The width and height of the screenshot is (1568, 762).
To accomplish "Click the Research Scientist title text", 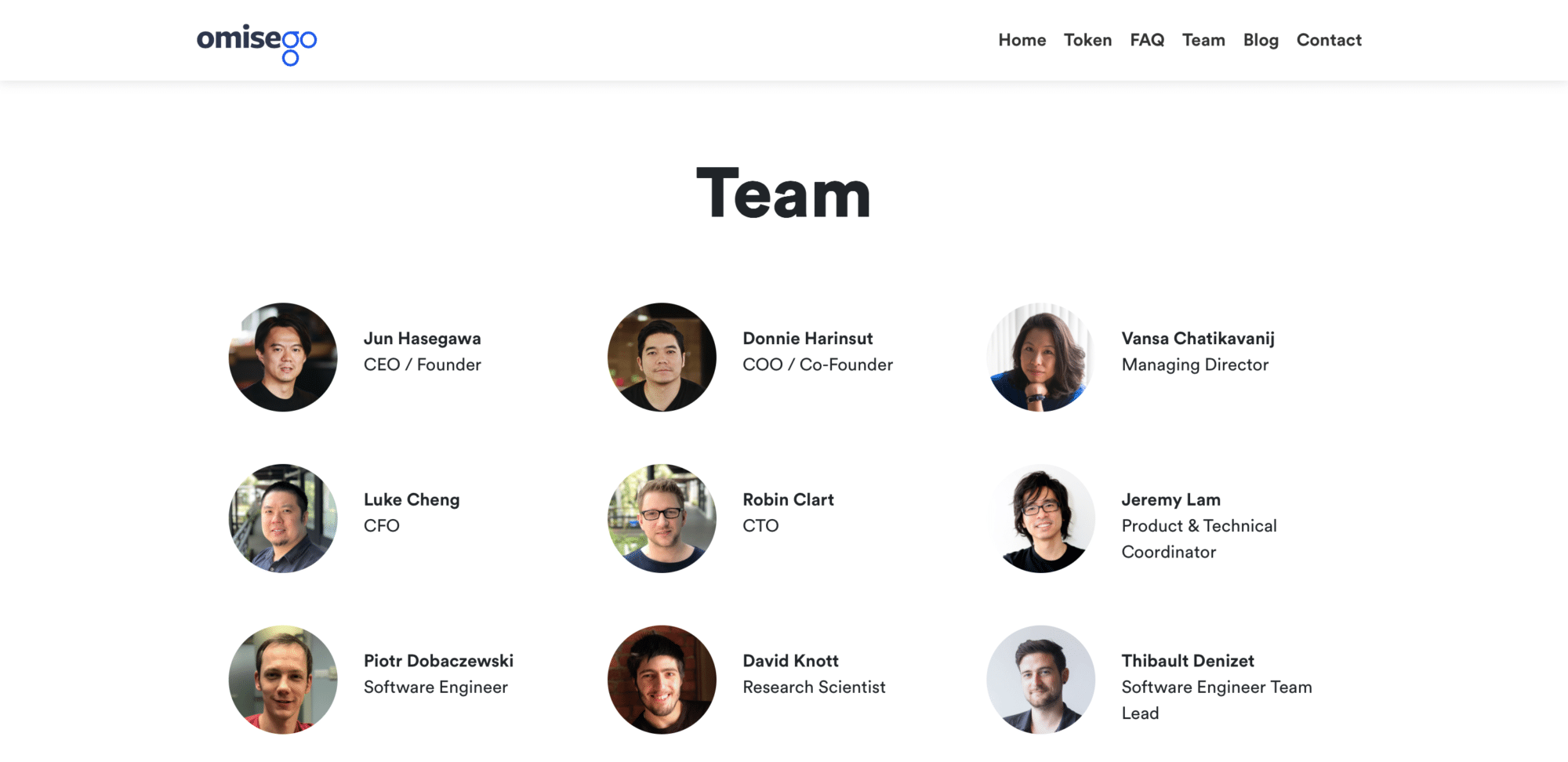I will [814, 688].
